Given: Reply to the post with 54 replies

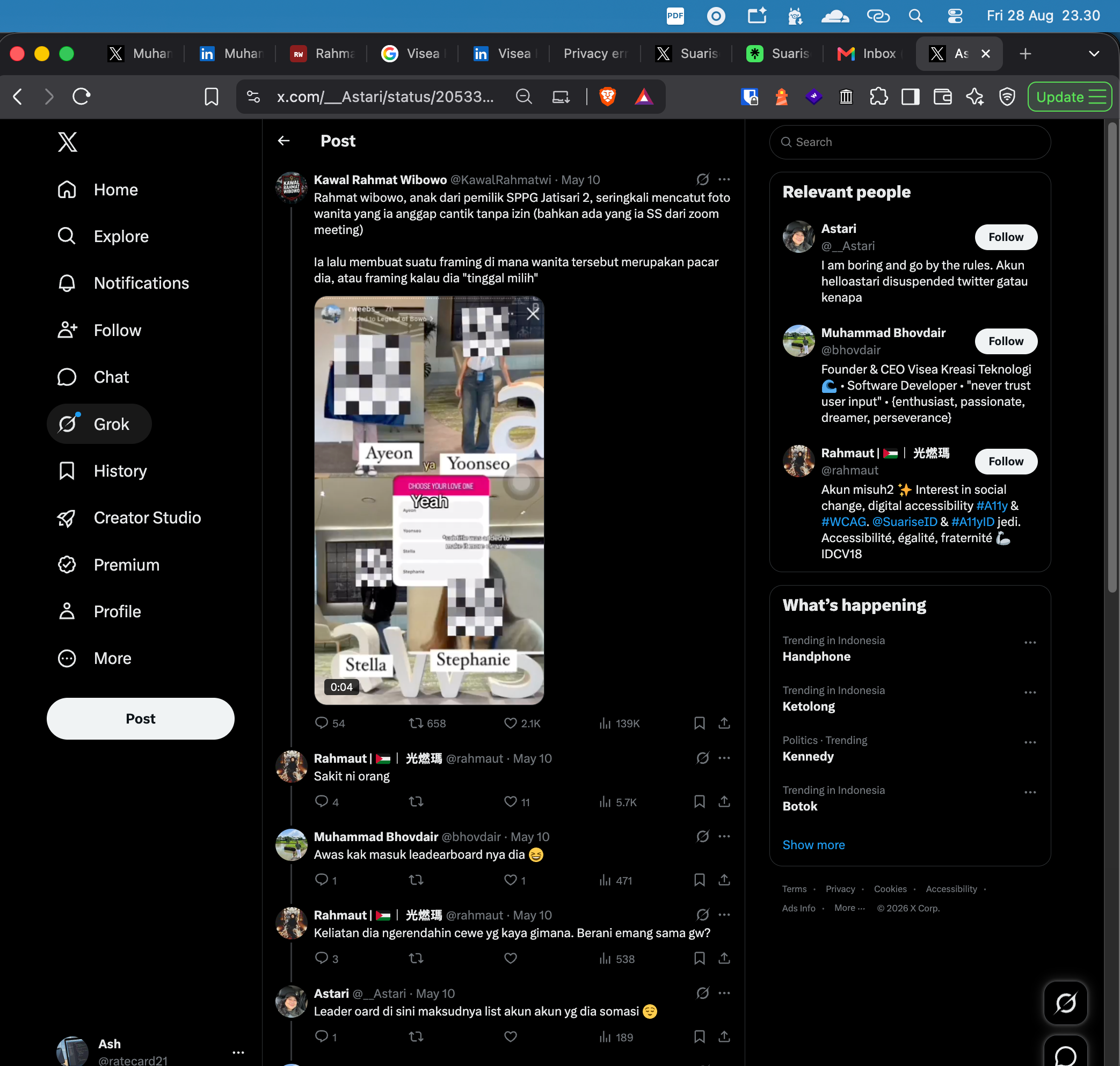Looking at the screenshot, I should tap(330, 723).
